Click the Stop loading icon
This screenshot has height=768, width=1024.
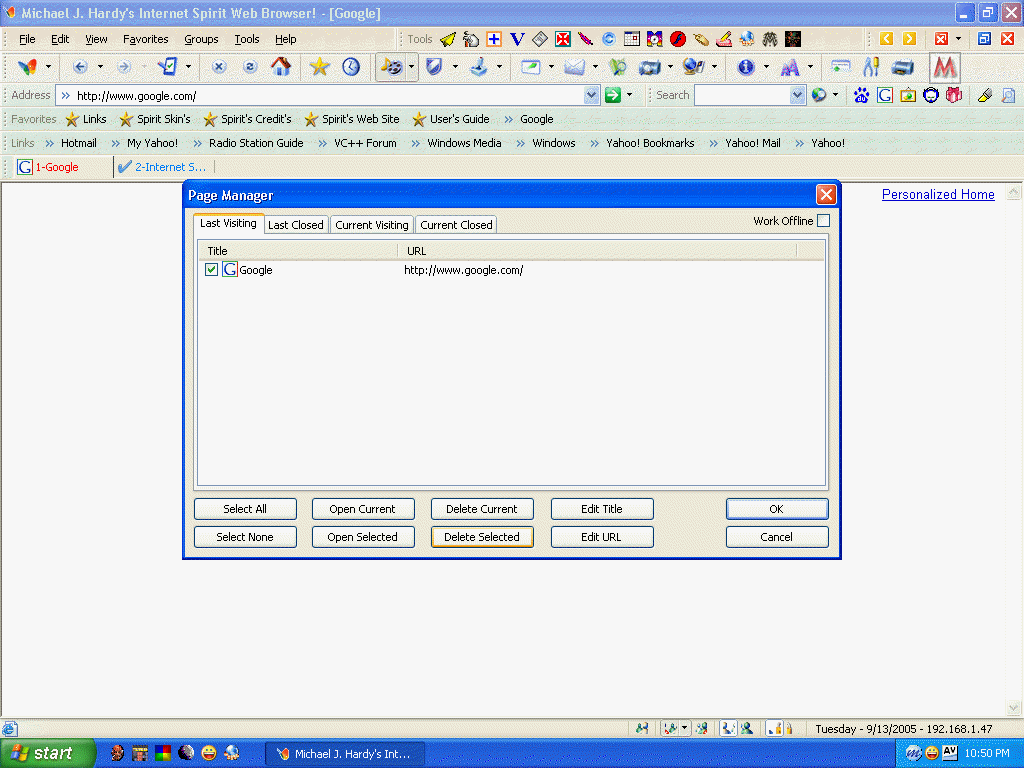pos(218,67)
